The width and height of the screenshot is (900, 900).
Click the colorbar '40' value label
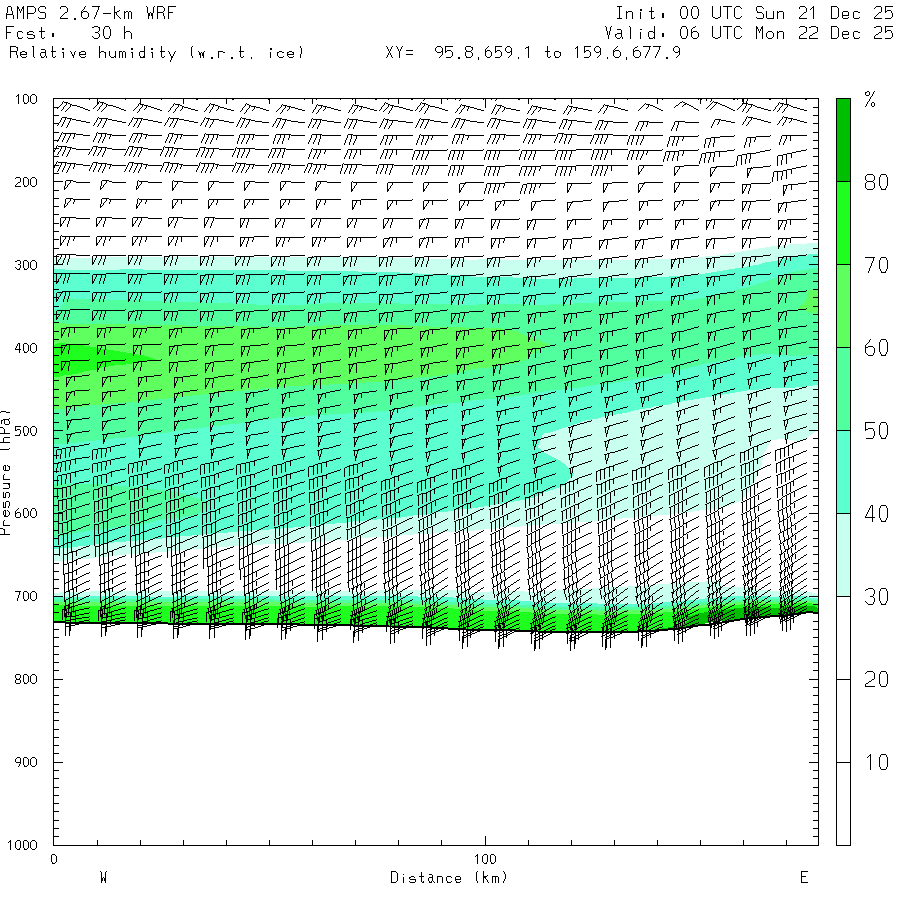pyautogui.click(x=876, y=514)
